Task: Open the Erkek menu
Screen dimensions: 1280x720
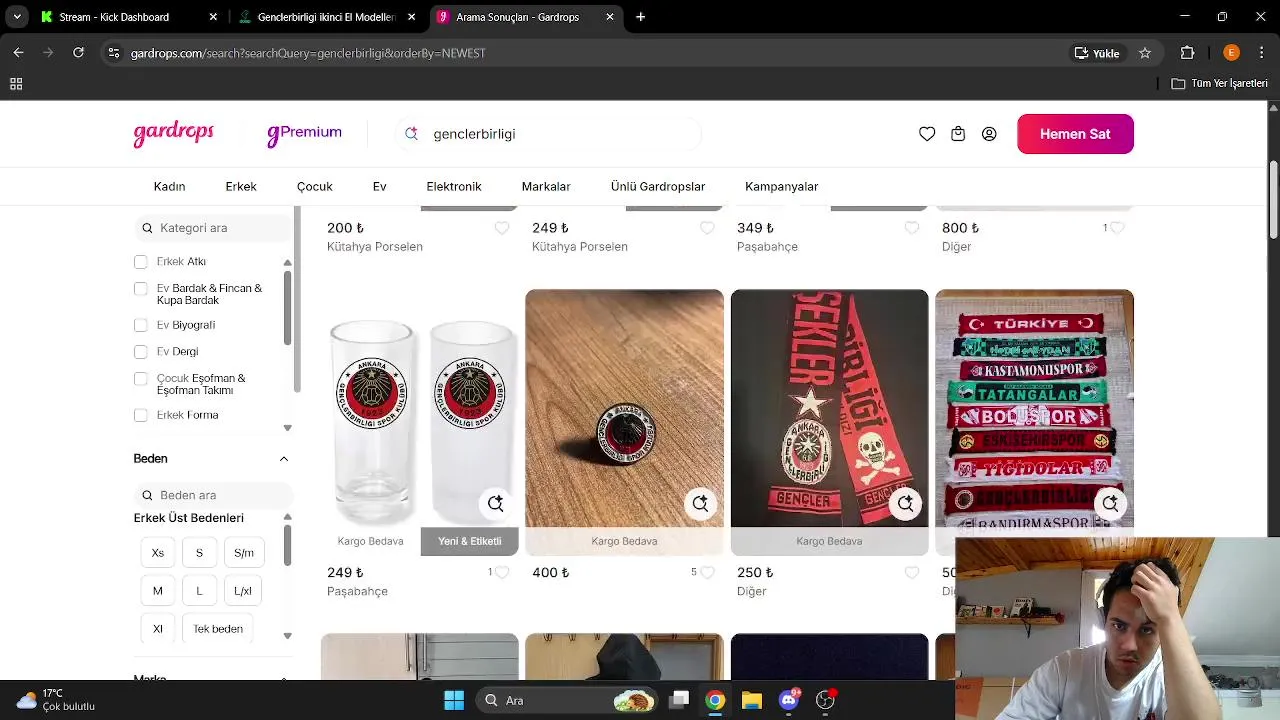Action: click(241, 186)
